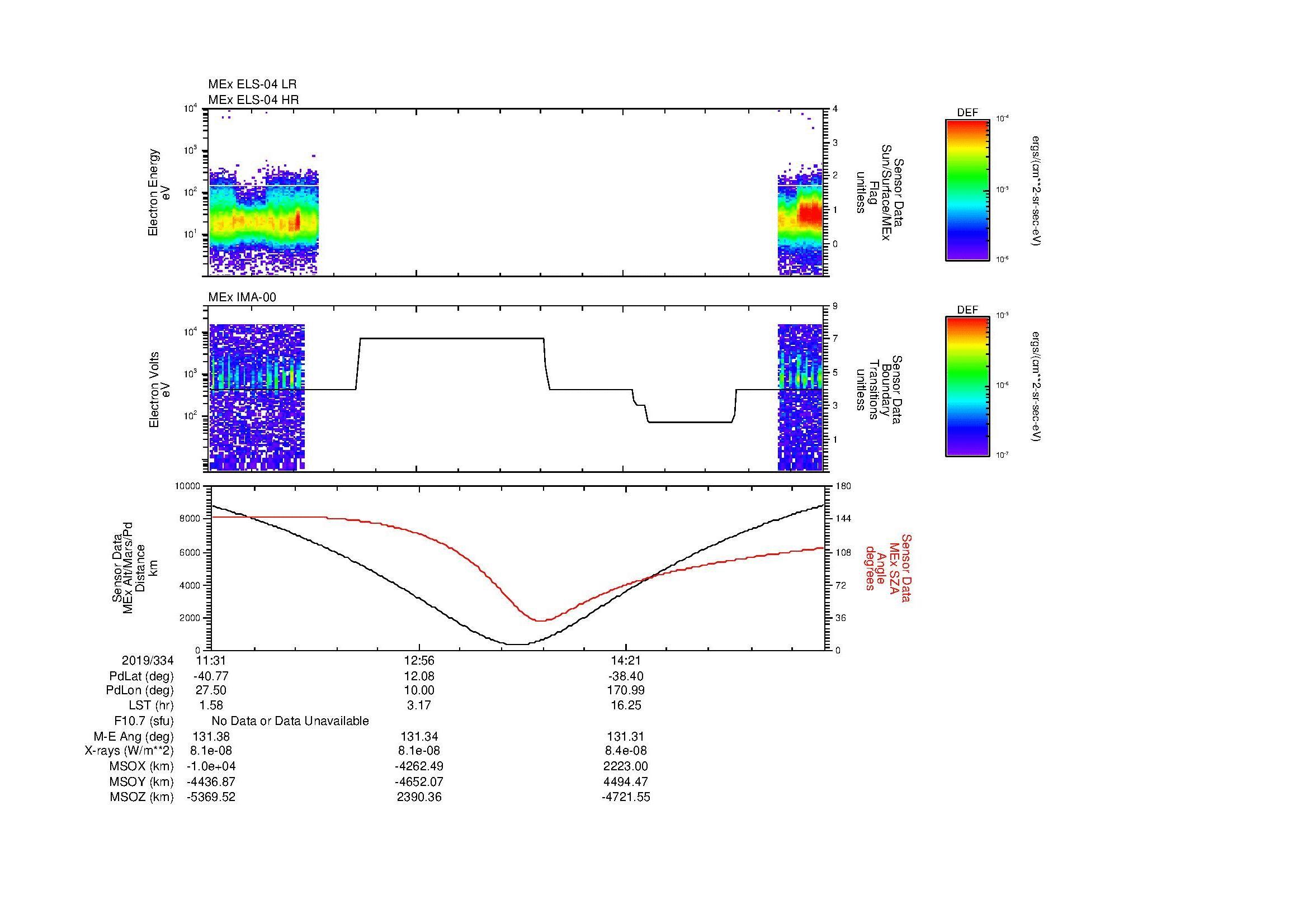Click the date label '2019/334'

click(147, 660)
